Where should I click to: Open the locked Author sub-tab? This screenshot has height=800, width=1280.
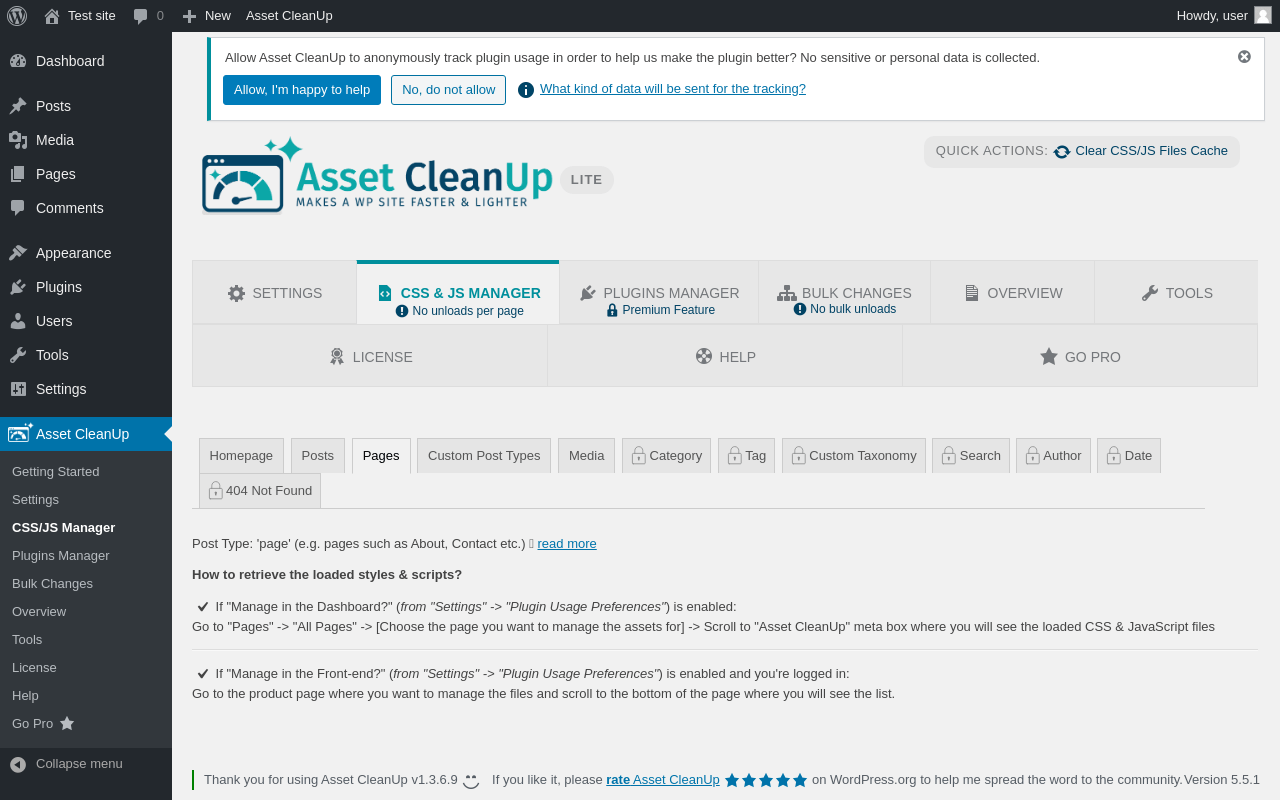(1053, 456)
